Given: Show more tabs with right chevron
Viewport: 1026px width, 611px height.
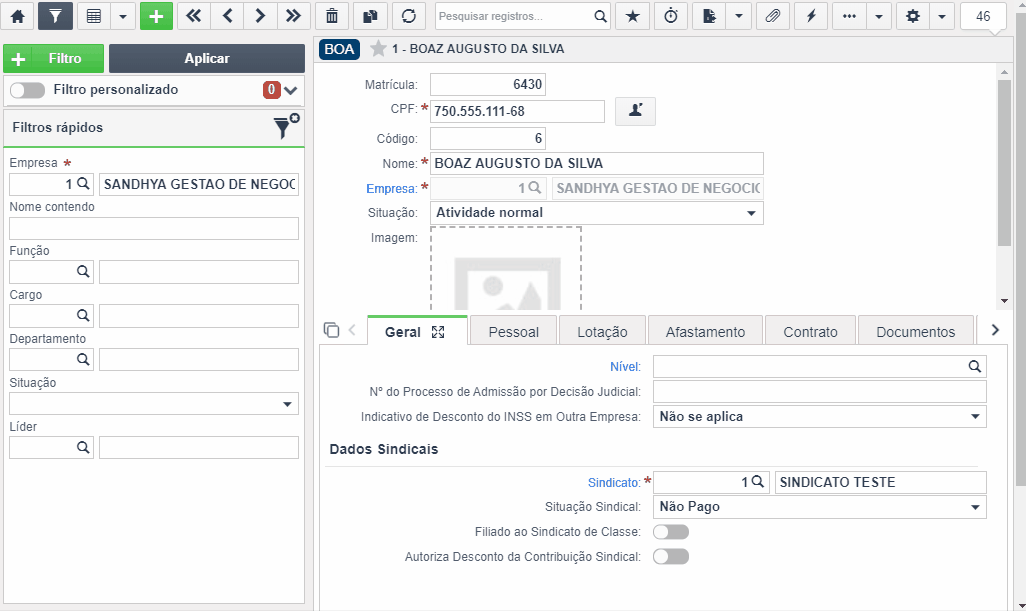Looking at the screenshot, I should click(x=995, y=330).
